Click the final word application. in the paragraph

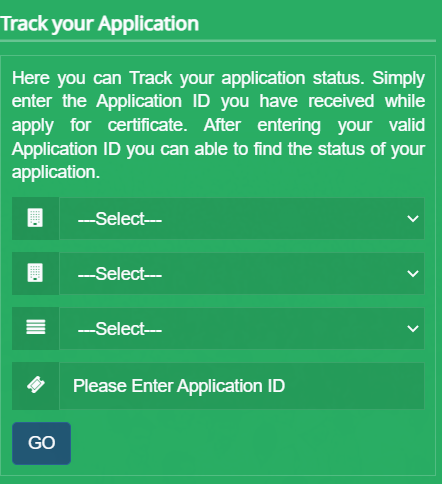click(x=56, y=173)
